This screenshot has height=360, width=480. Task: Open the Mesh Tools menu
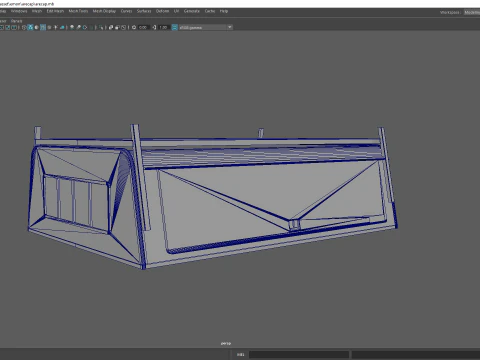click(x=78, y=11)
